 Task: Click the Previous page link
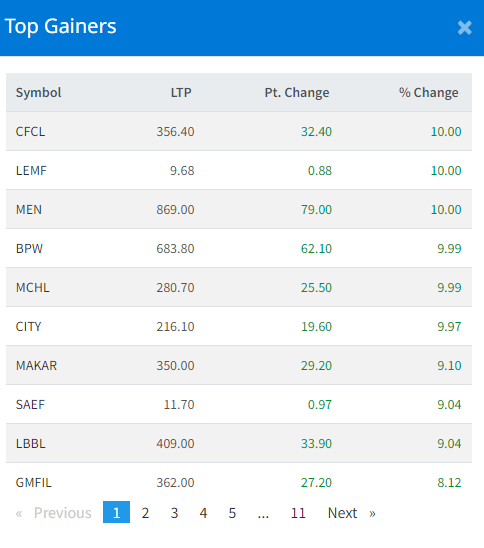54,513
